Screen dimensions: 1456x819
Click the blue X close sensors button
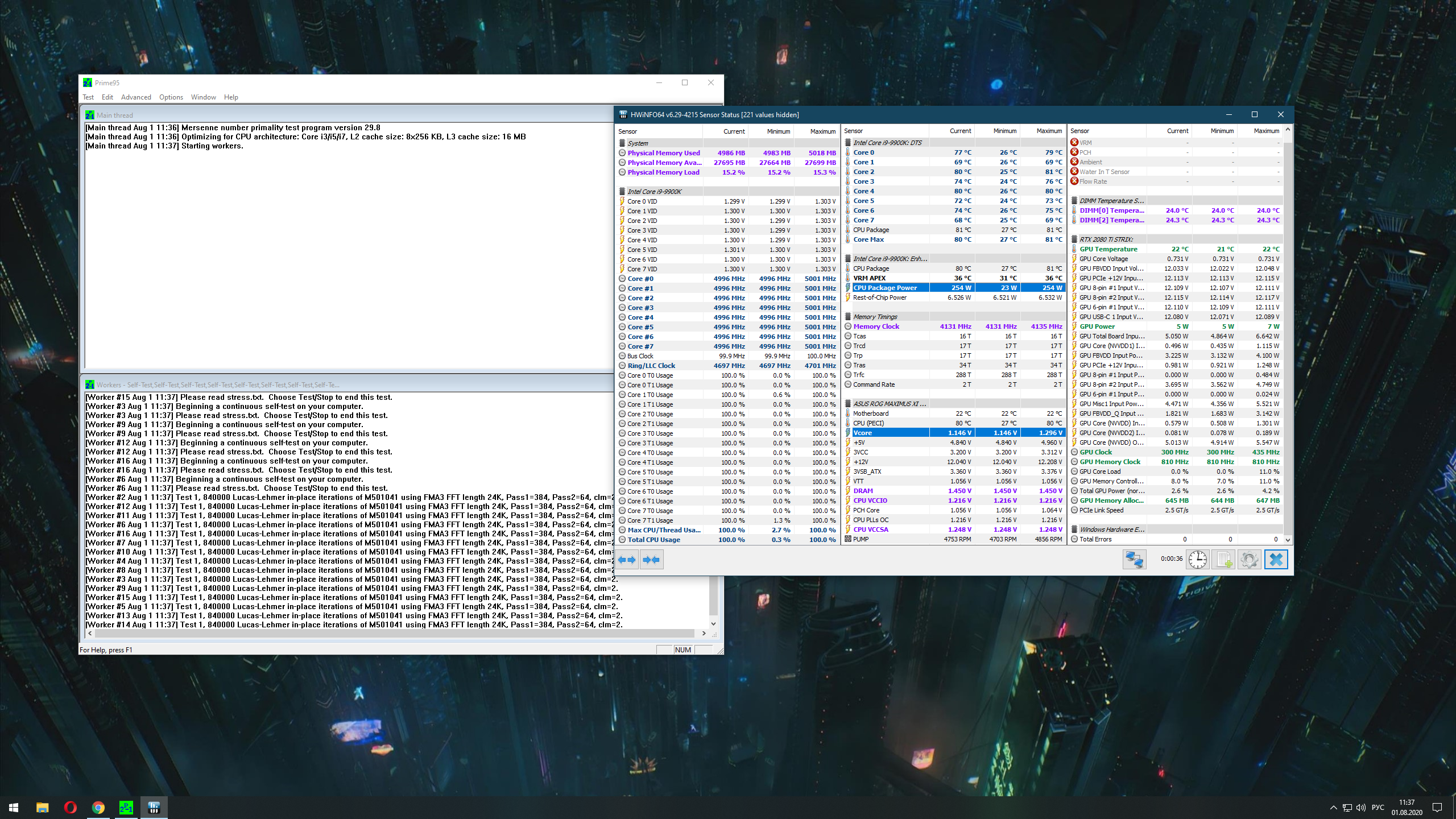coord(1276,560)
